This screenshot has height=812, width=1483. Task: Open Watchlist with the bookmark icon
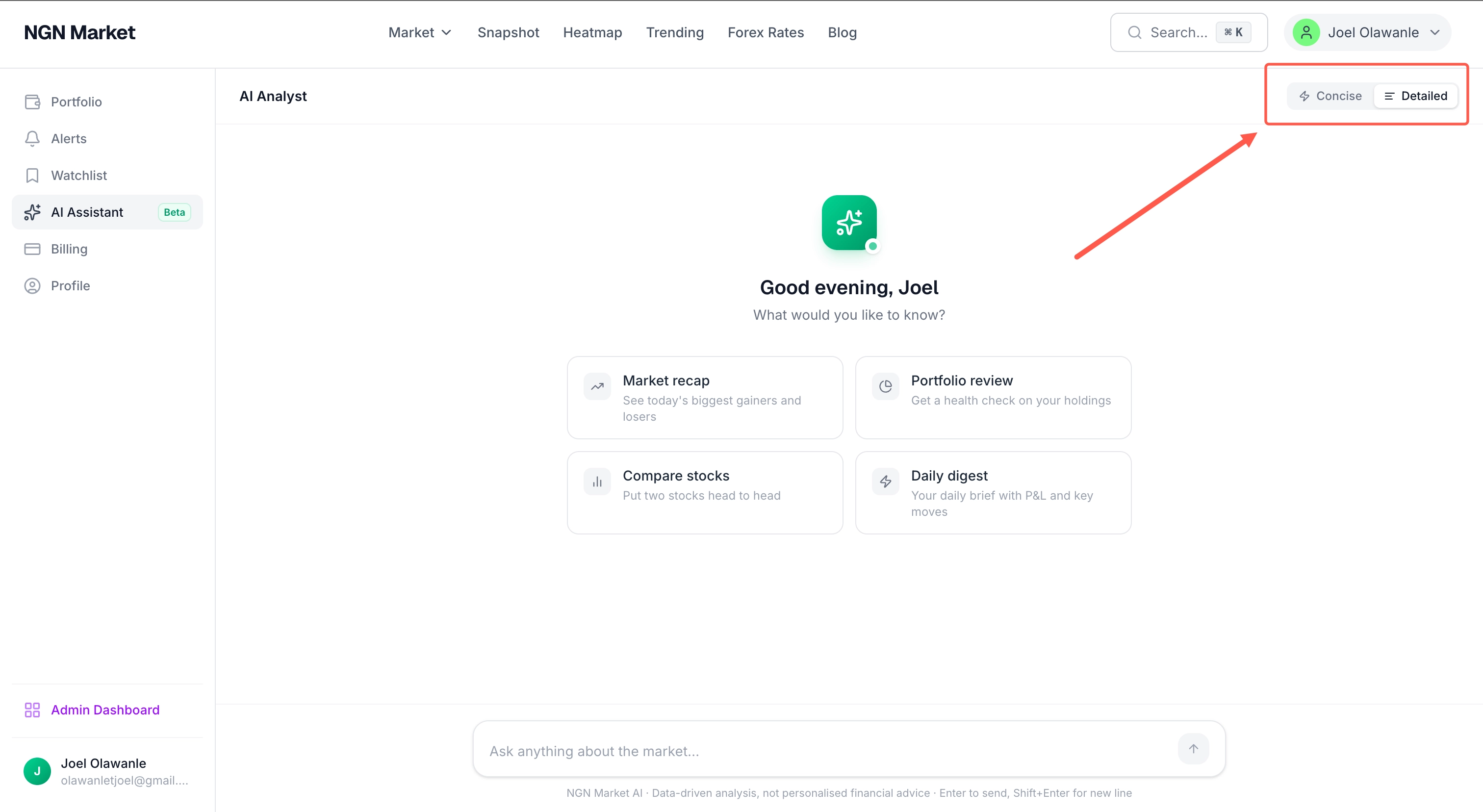click(x=32, y=175)
